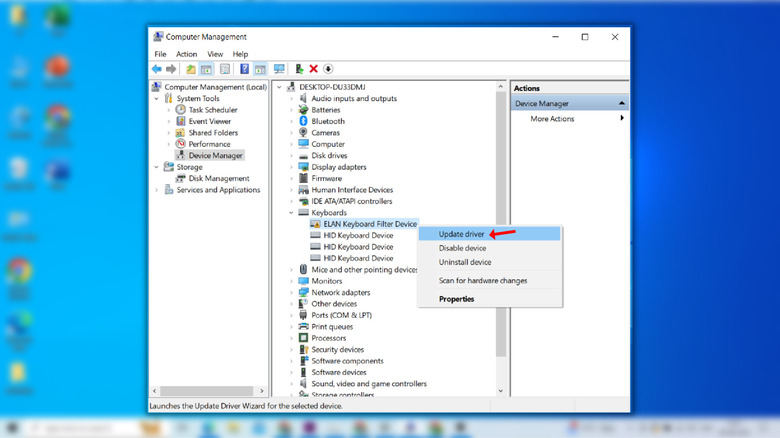Screen dimensions: 780x438
Task: Collapse the System Tools node
Action: (157, 99)
